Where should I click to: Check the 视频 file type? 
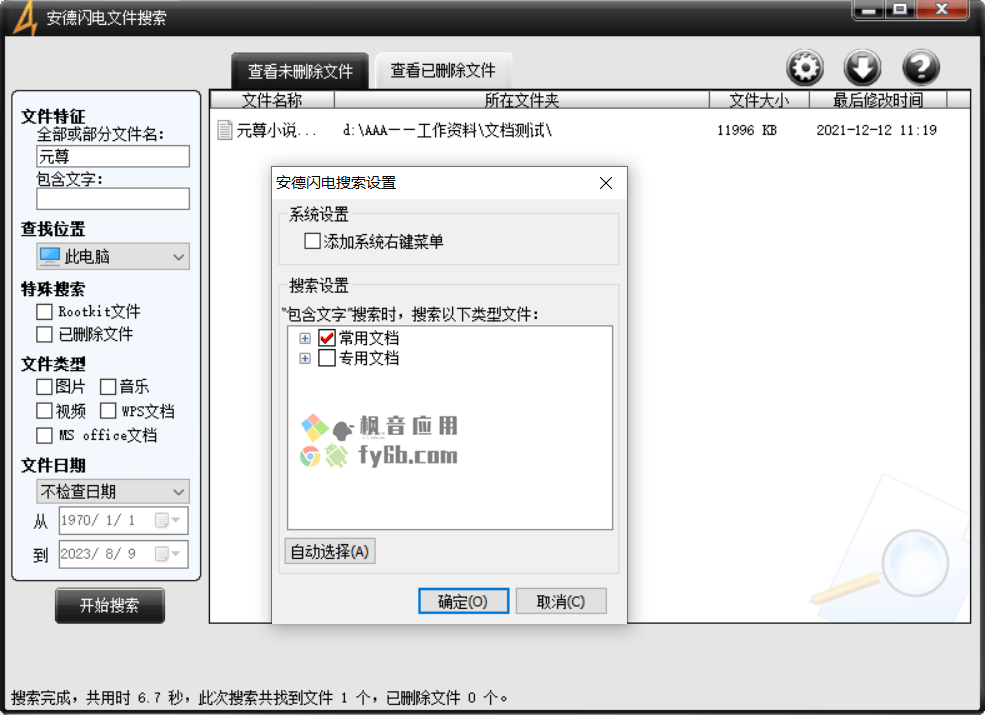coord(44,411)
